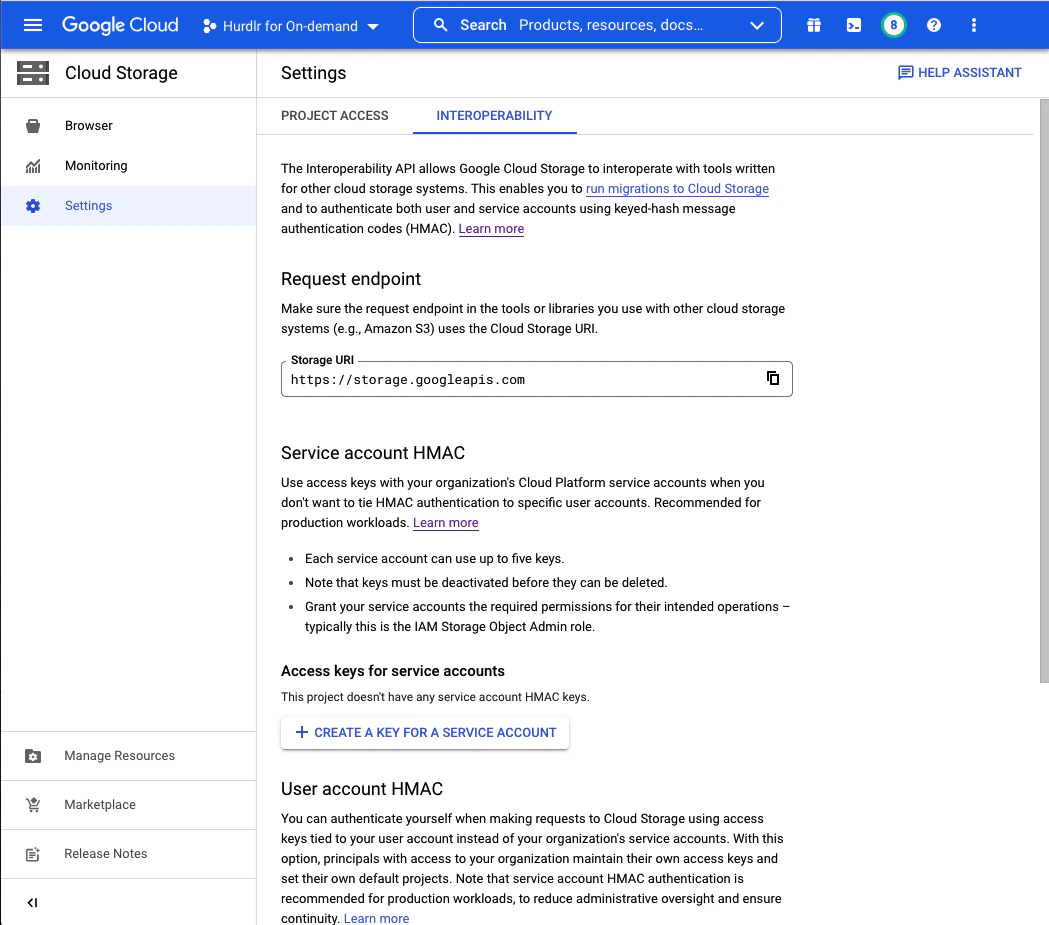Click the Cloud Storage product icon

pos(33,73)
